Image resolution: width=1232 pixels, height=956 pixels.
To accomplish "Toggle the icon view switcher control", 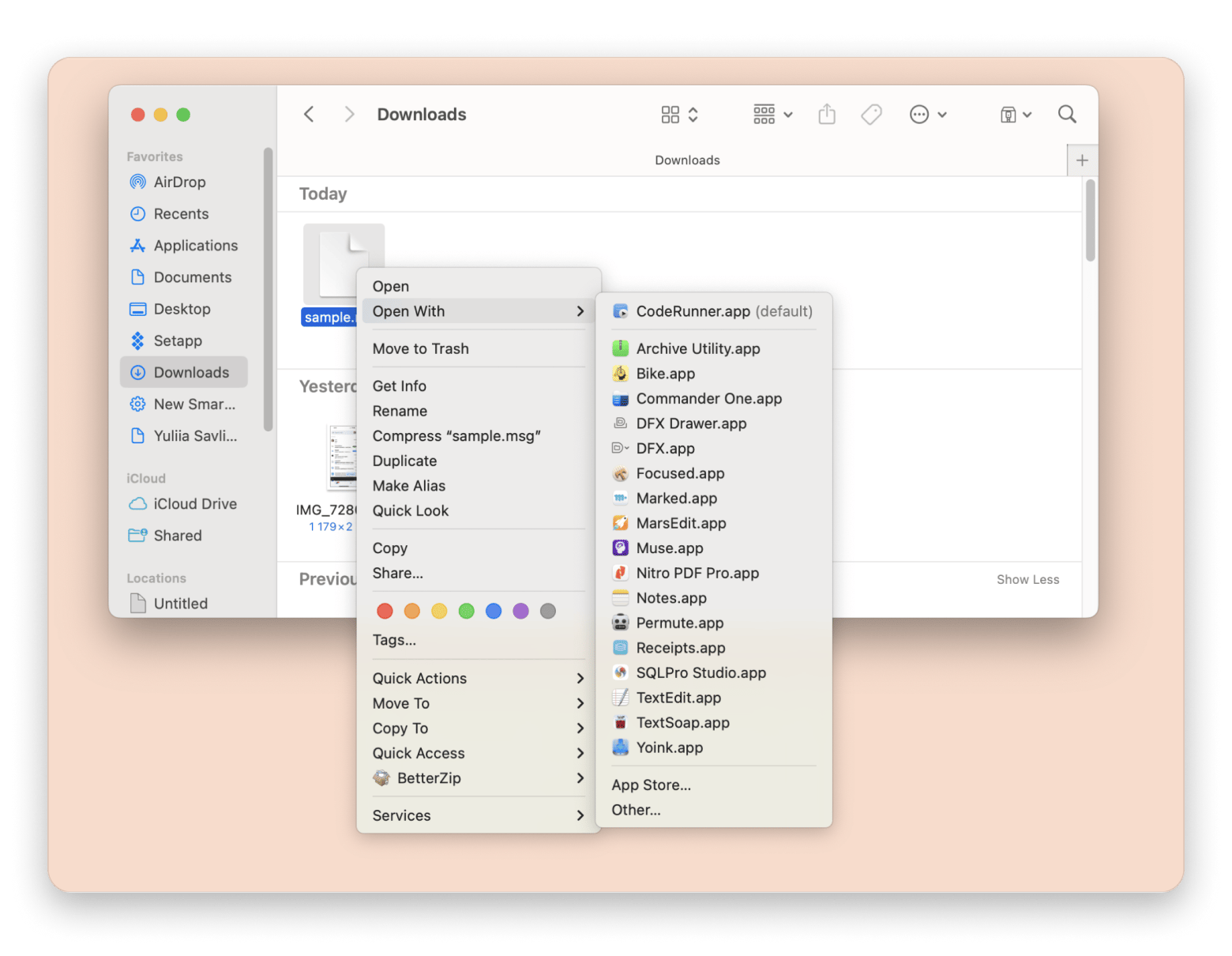I will pos(679,115).
